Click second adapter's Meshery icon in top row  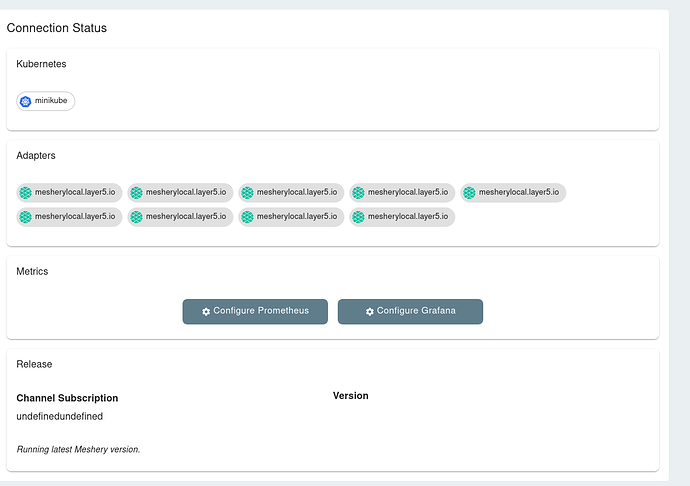(136, 192)
